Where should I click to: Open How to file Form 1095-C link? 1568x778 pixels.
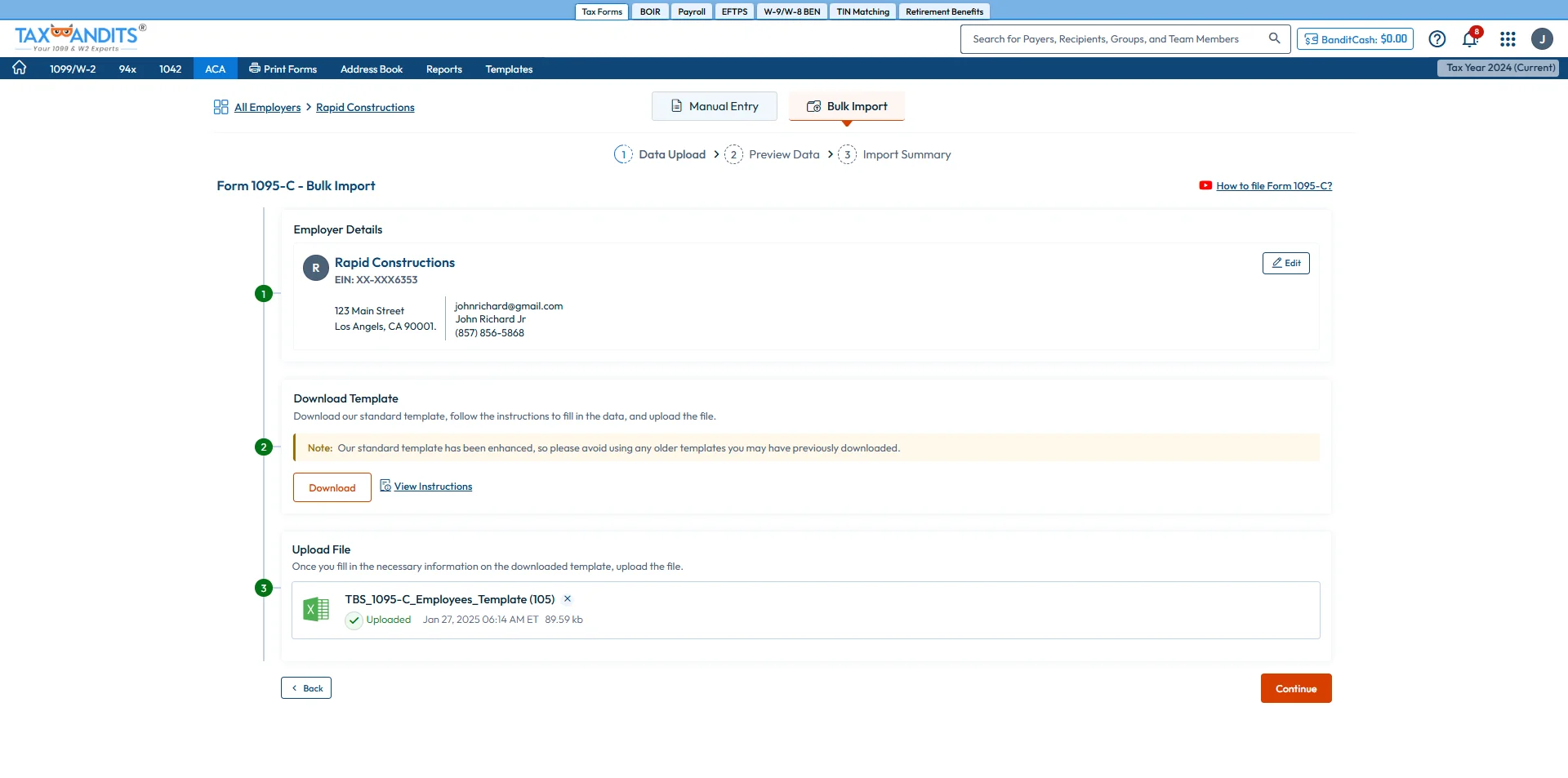(1274, 186)
